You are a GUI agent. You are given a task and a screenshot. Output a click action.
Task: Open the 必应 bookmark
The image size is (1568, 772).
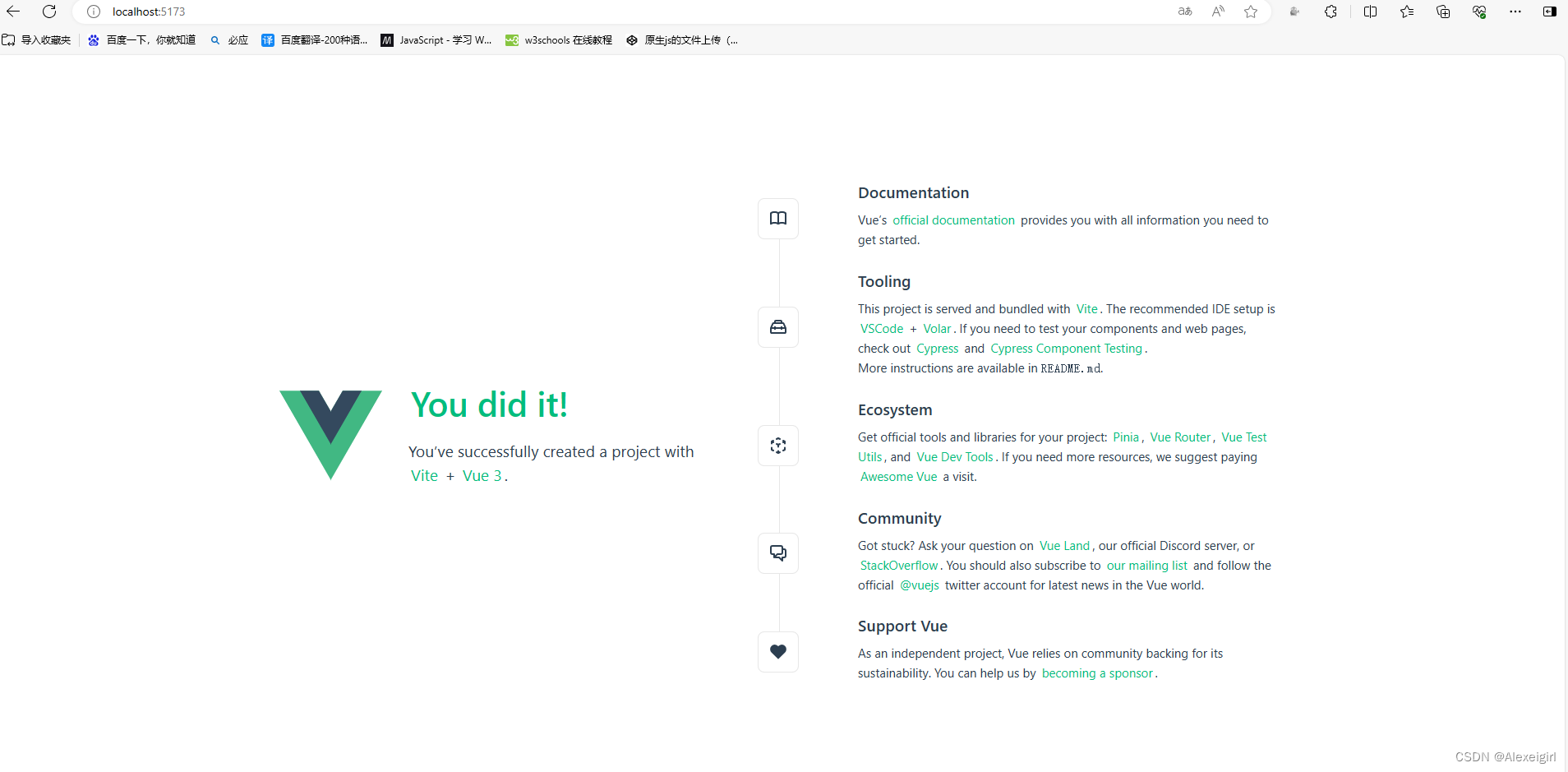tap(229, 40)
